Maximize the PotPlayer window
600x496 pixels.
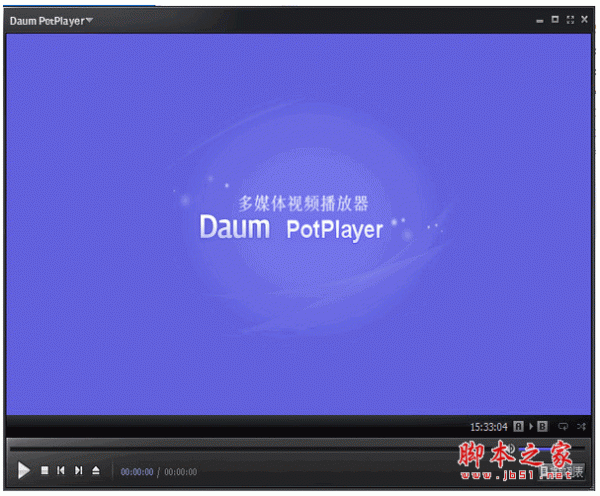click(555, 19)
